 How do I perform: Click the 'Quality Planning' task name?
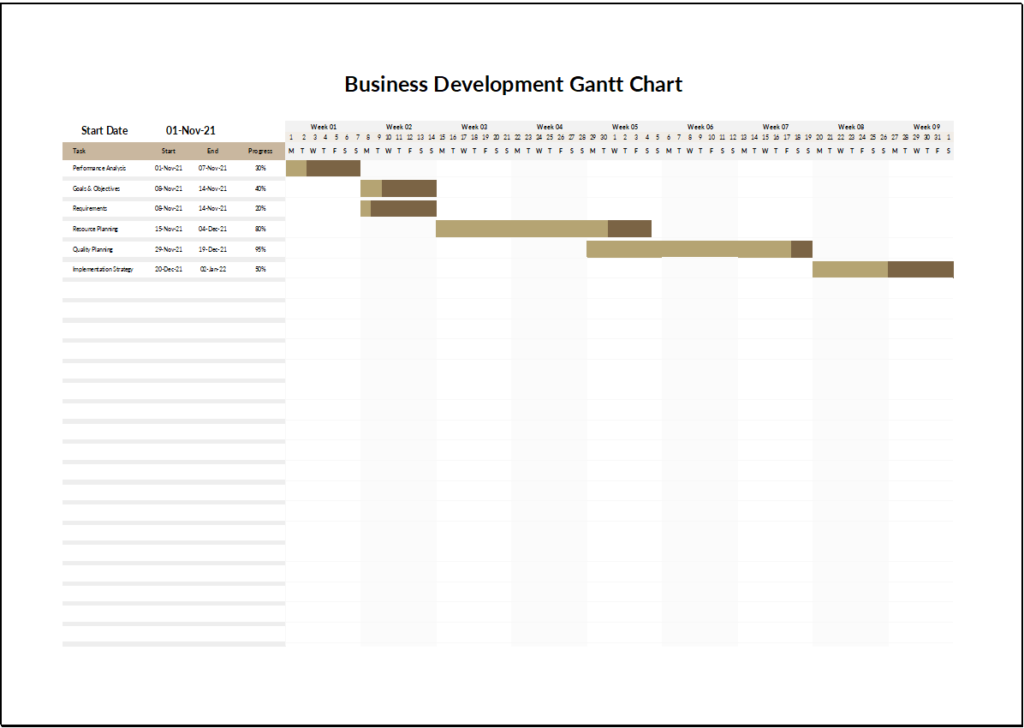pyautogui.click(x=96, y=248)
